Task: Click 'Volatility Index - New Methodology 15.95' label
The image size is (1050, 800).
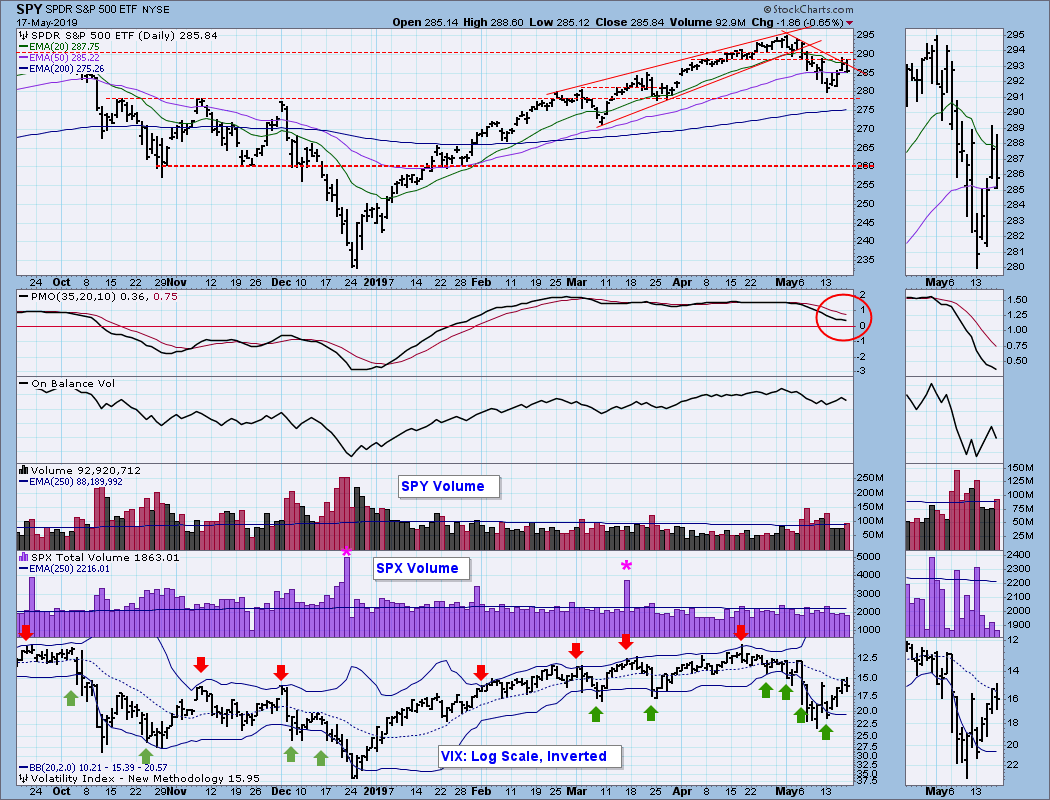Action: pyautogui.click(x=145, y=779)
